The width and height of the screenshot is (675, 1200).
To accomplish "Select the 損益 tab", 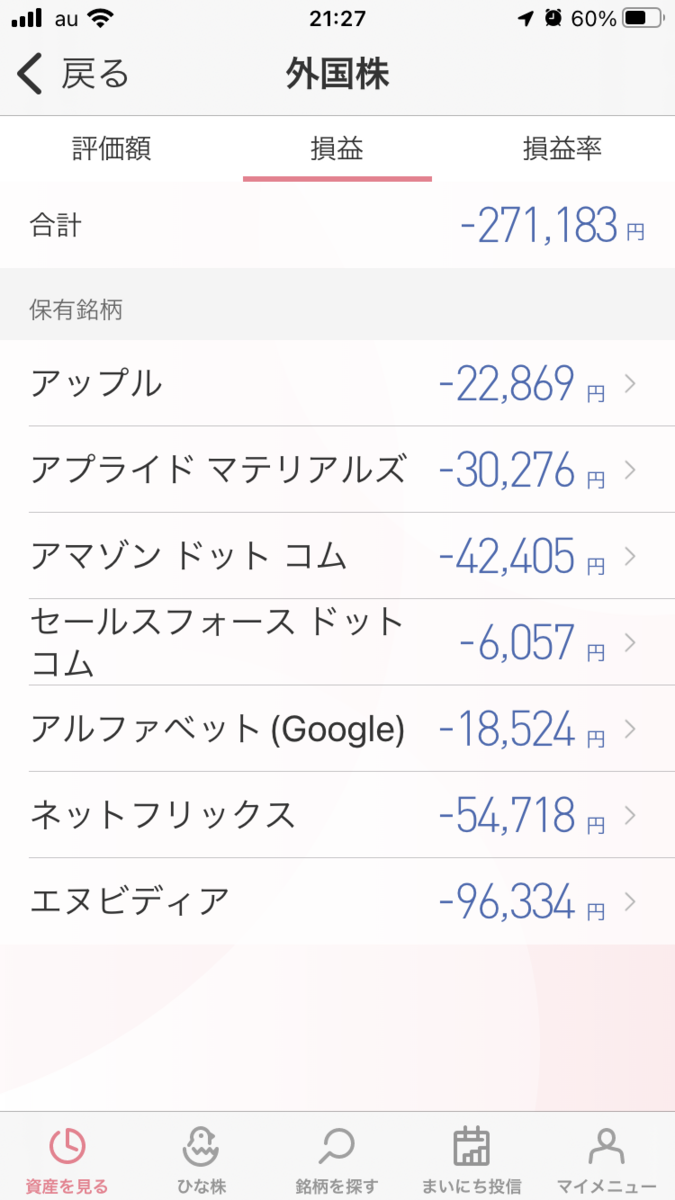I will (x=337, y=149).
